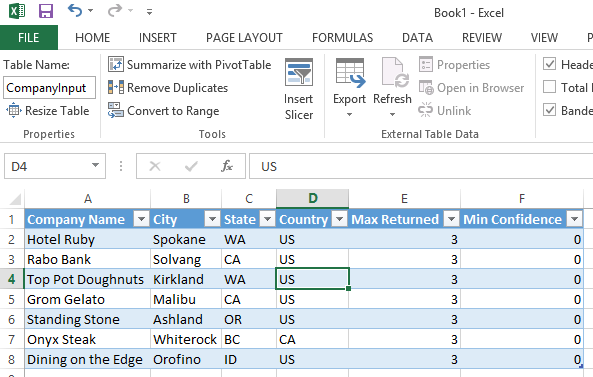Click the Resize Table icon
Image resolution: width=593 pixels, height=377 pixels.
(13, 110)
